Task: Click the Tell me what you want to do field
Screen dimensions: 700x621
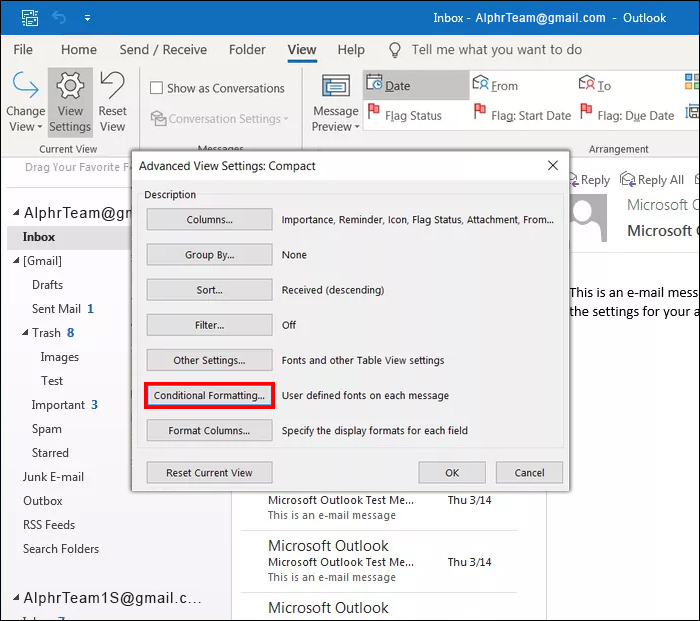Action: 496,50
